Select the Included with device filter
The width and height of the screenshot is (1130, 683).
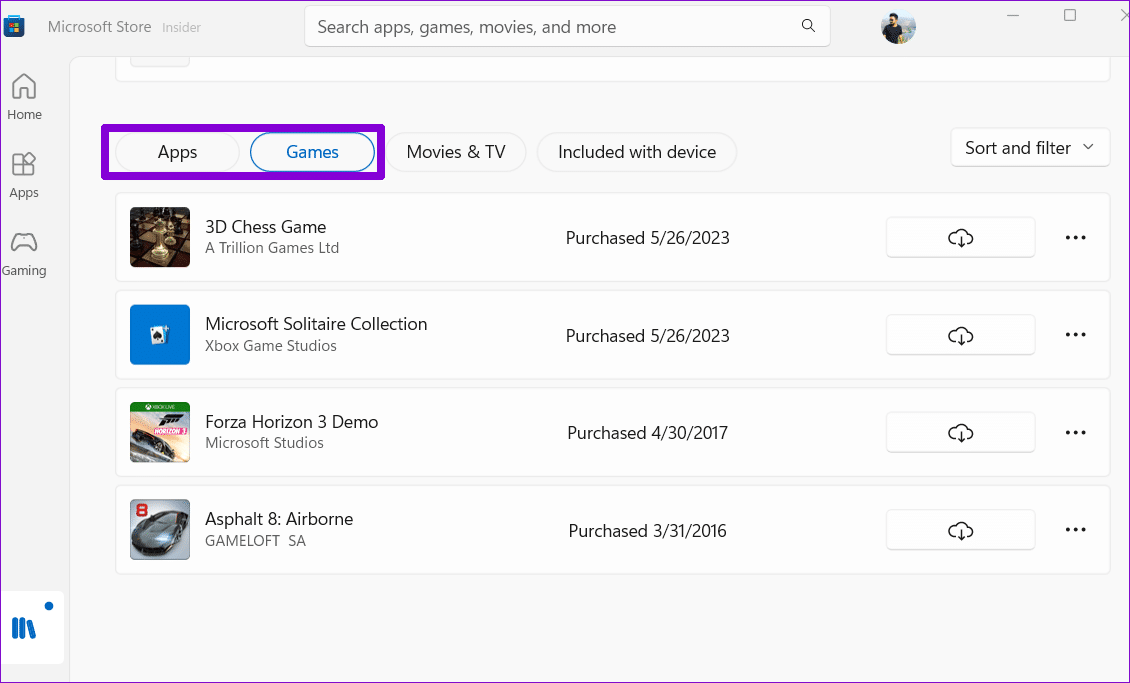(x=637, y=152)
